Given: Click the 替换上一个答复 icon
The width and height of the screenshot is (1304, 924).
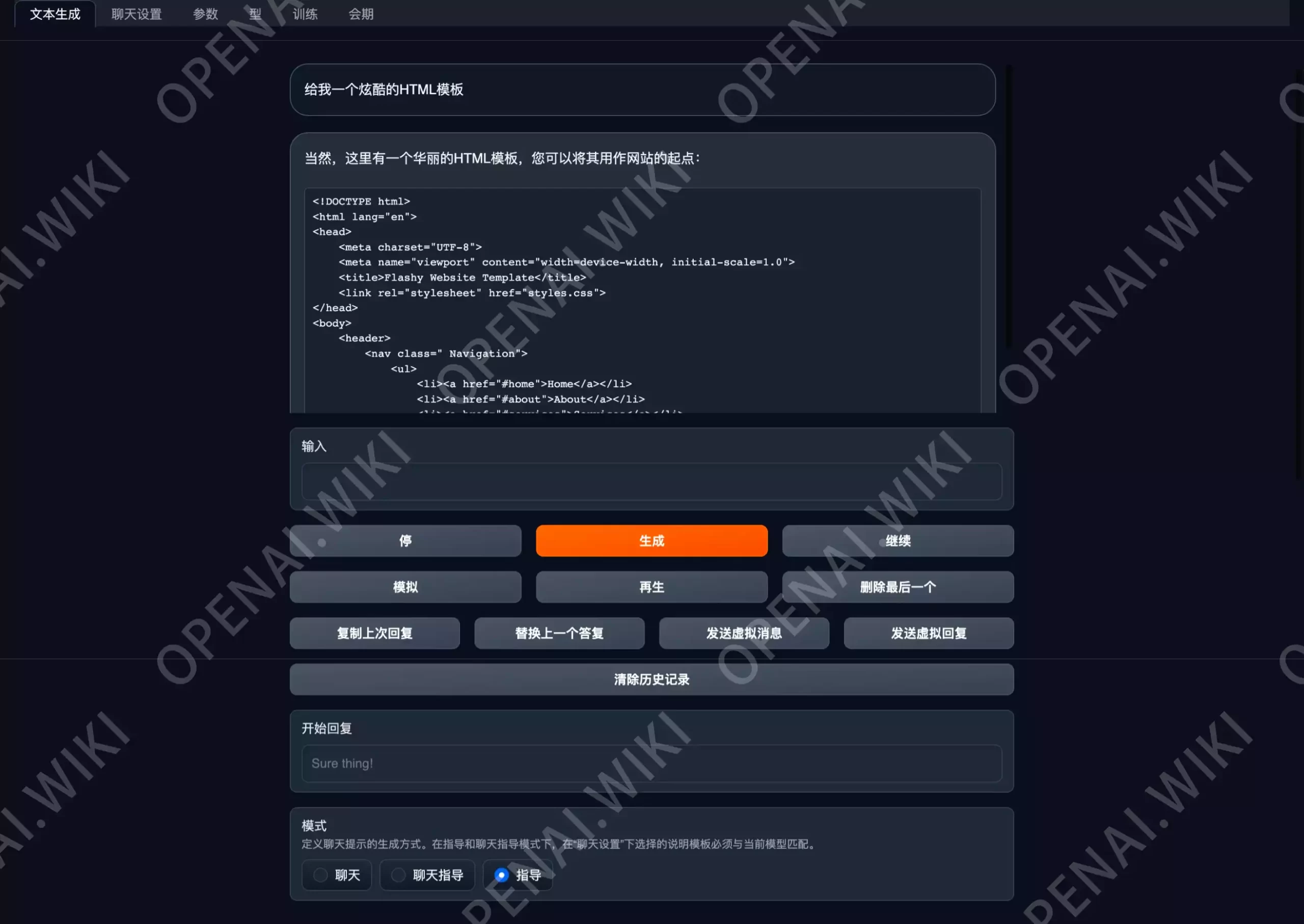Looking at the screenshot, I should pyautogui.click(x=559, y=632).
